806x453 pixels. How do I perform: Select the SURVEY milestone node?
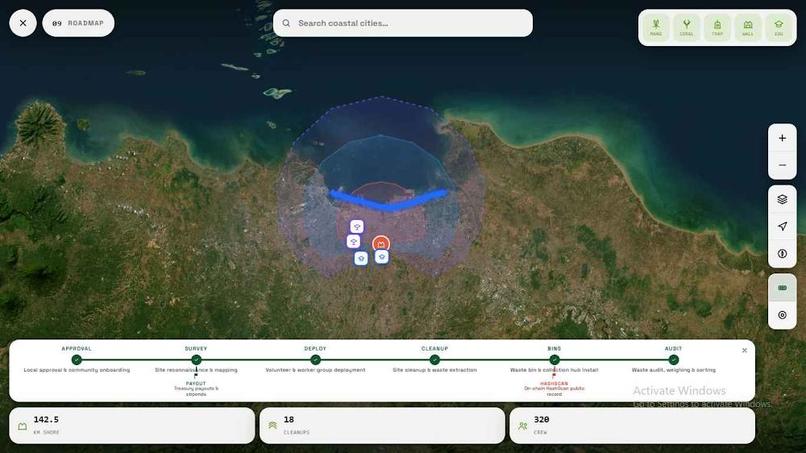click(x=196, y=359)
